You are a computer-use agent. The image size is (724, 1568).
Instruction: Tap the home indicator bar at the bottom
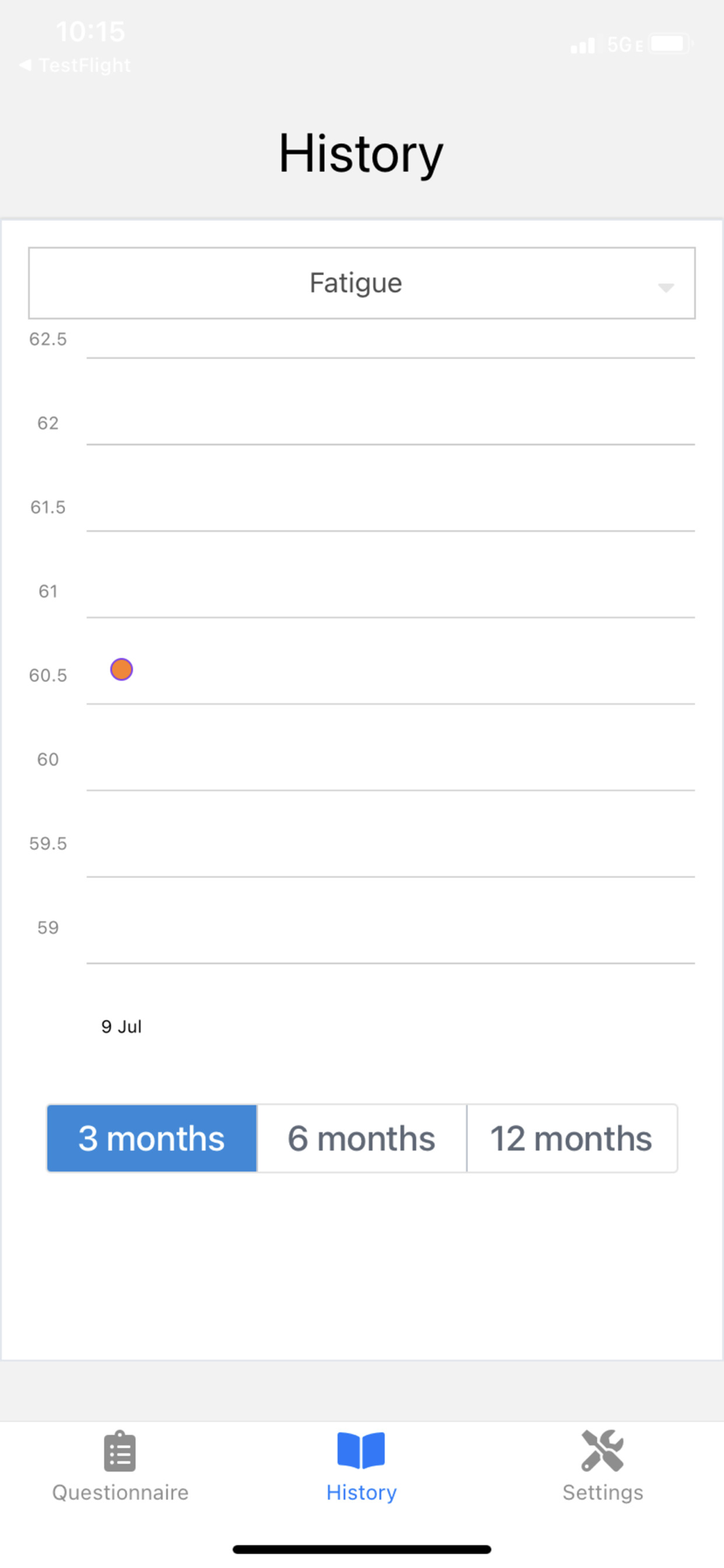click(361, 1549)
